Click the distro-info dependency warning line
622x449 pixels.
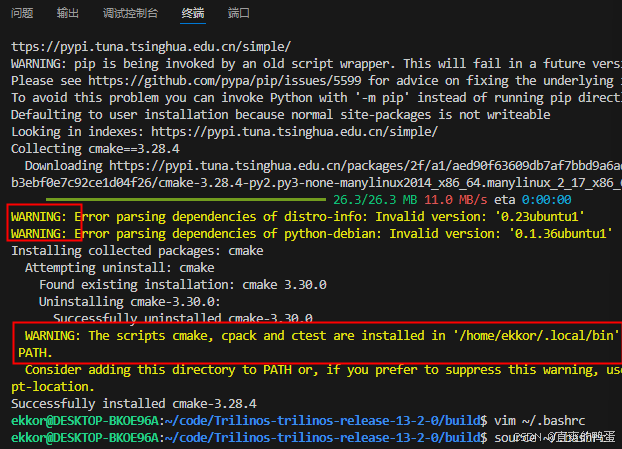click(x=298, y=217)
